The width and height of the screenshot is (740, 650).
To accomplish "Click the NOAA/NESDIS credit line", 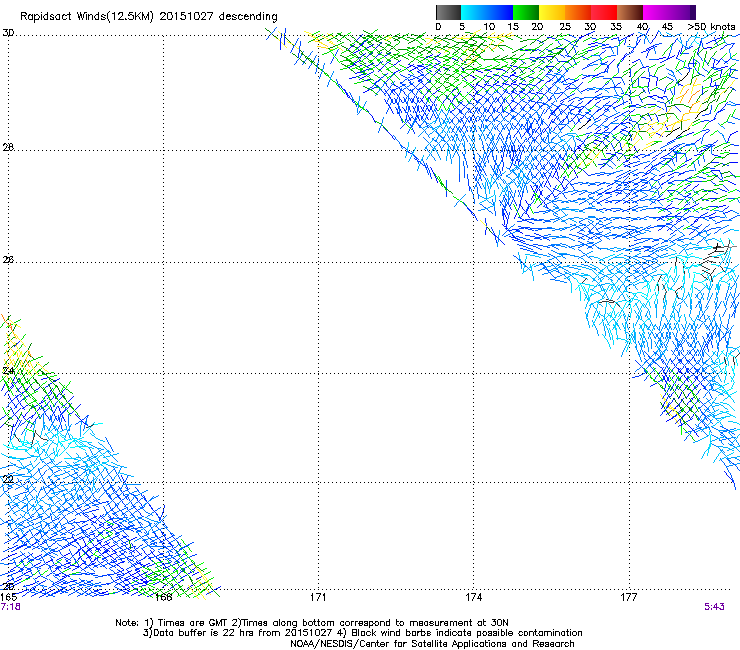I will 432,644.
